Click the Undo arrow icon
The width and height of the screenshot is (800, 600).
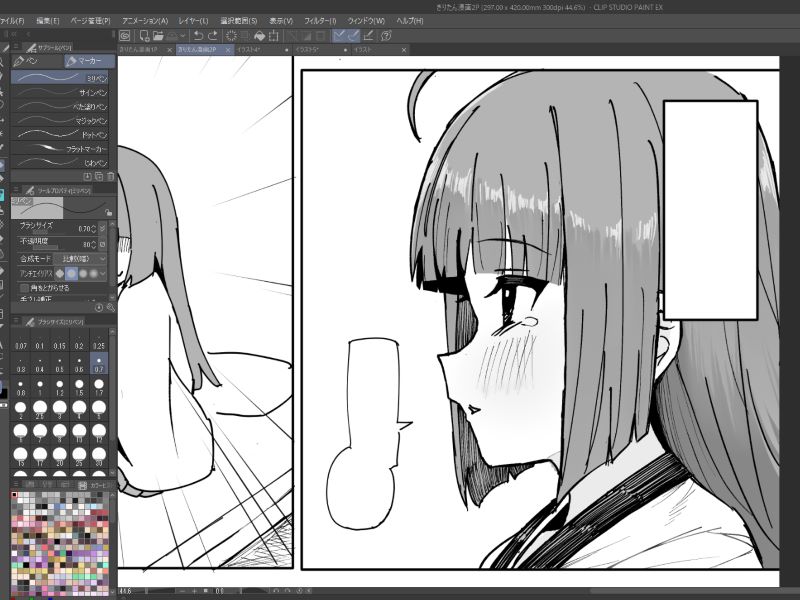tap(198, 36)
